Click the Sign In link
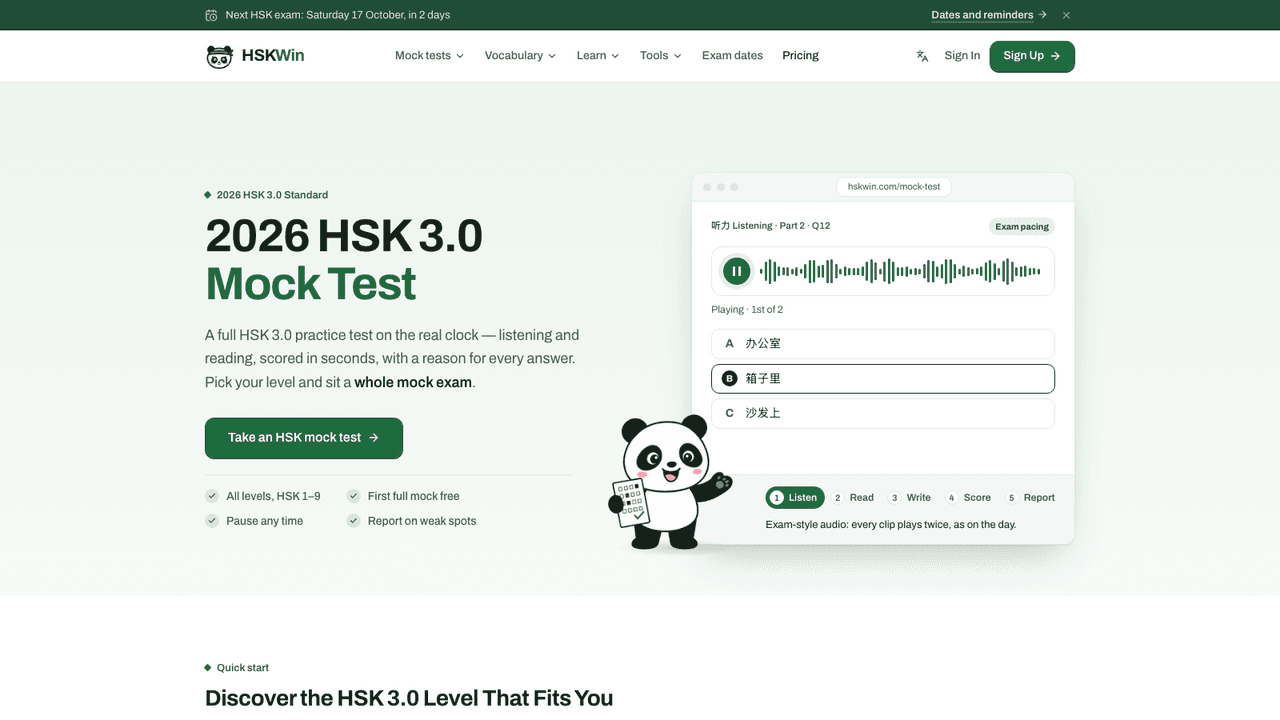The image size is (1280, 720). pos(962,56)
